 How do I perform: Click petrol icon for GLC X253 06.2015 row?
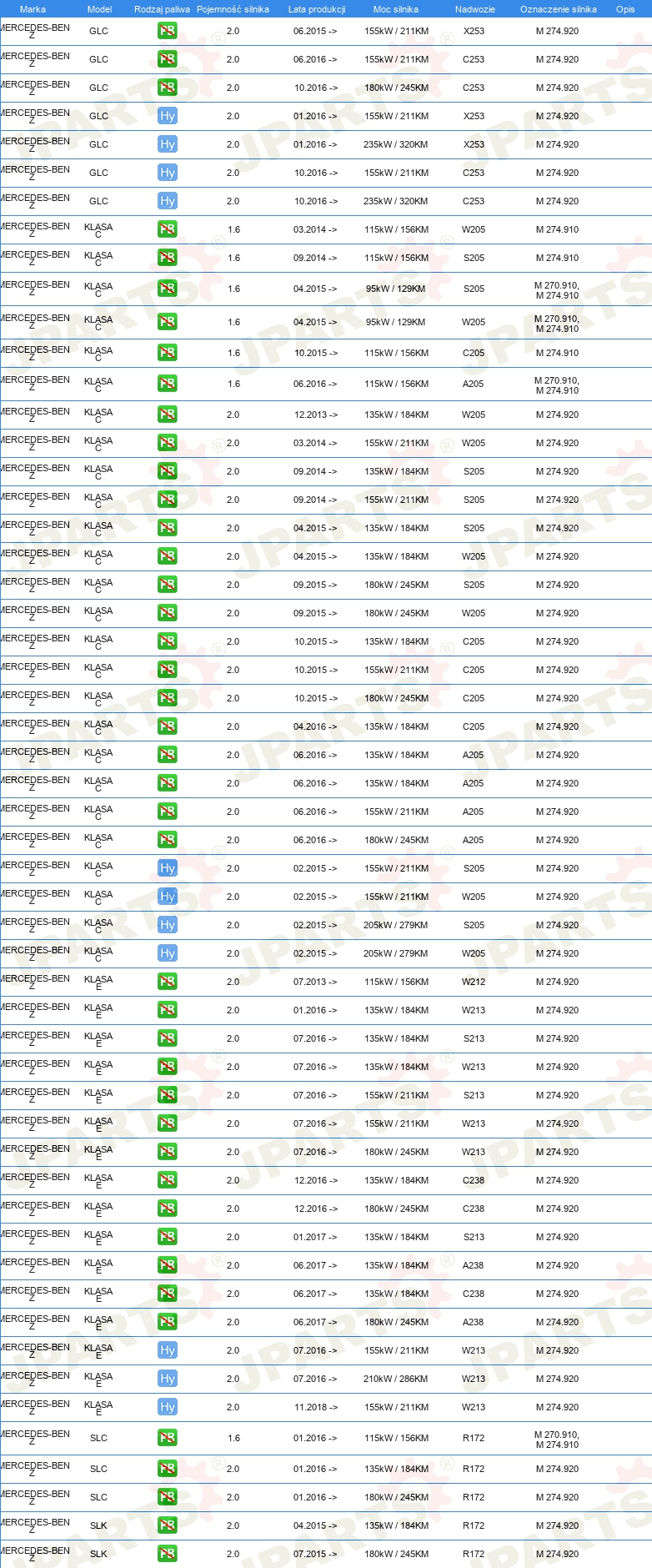point(167,32)
